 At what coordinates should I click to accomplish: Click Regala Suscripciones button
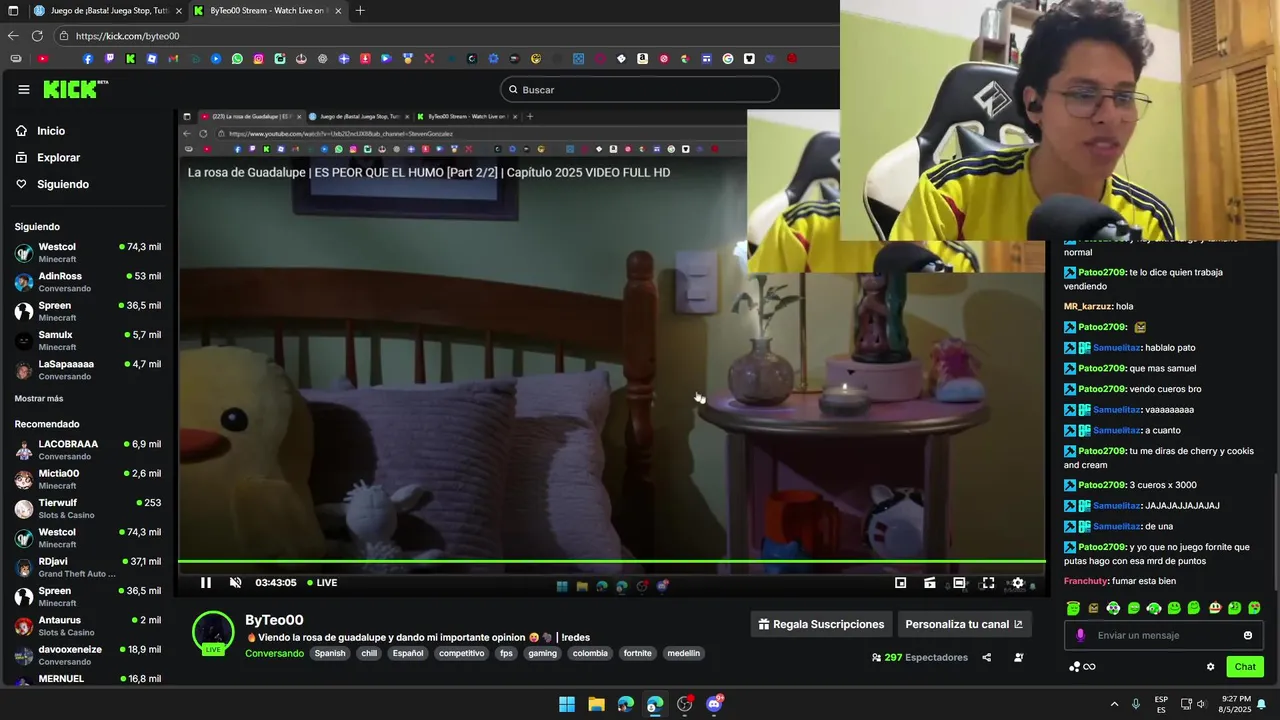coord(821,624)
